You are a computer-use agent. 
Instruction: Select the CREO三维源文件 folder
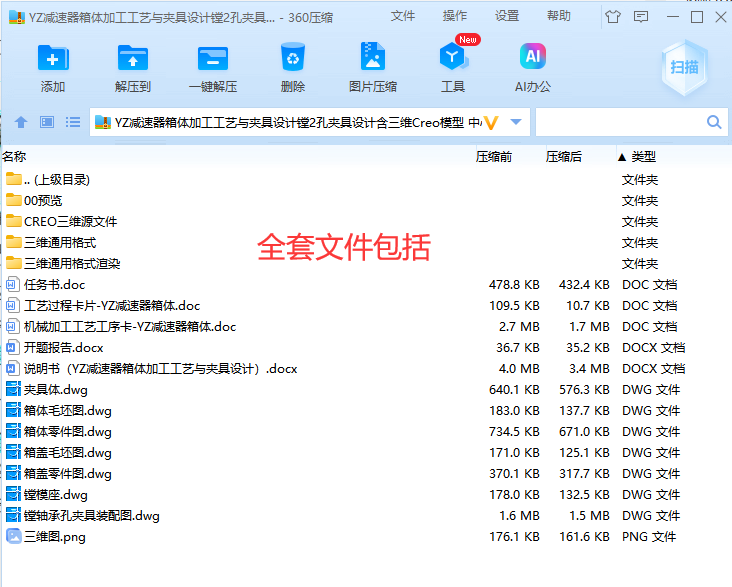pos(62,222)
